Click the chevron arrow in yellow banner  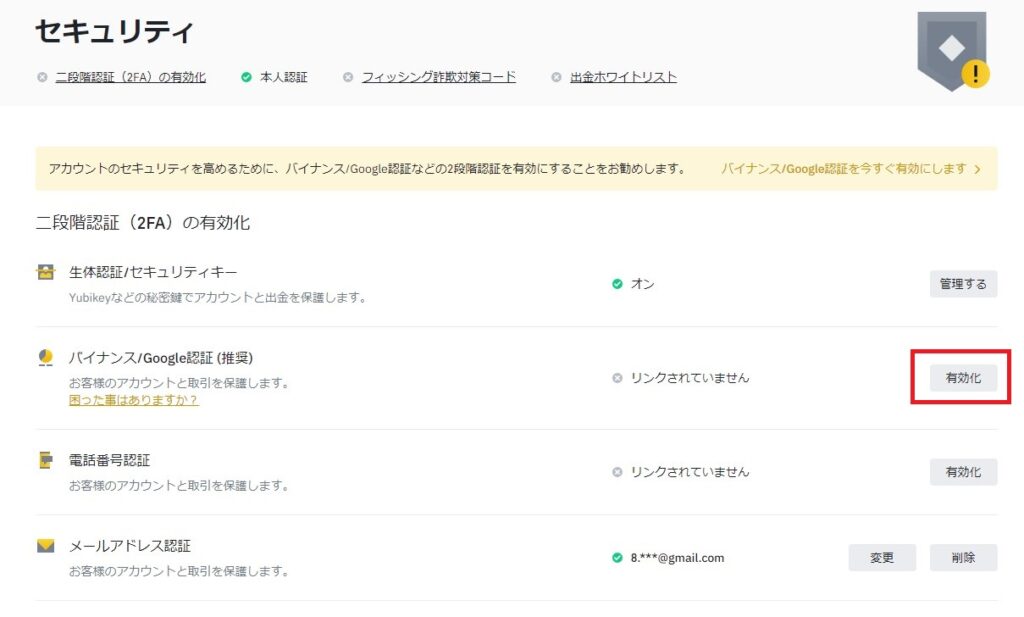(x=978, y=169)
